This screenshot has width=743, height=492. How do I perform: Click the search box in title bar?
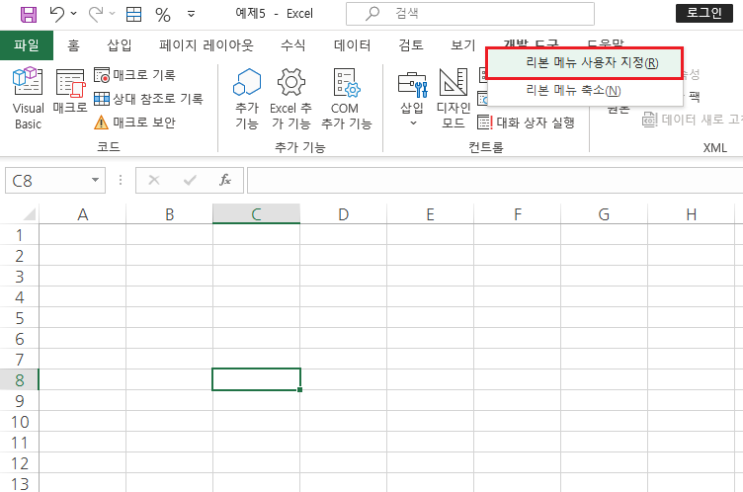(470, 14)
